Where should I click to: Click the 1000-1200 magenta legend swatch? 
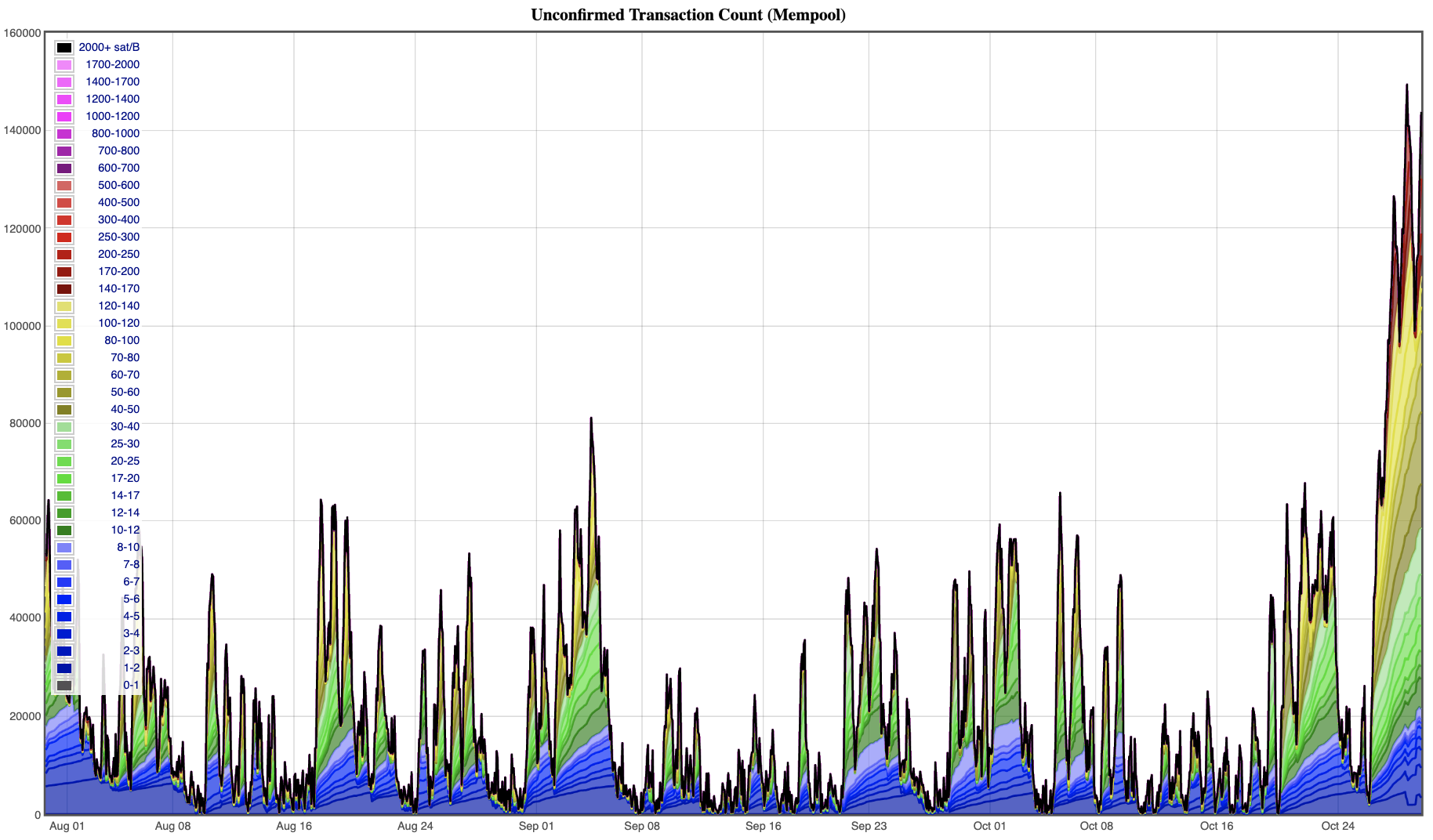coord(64,117)
